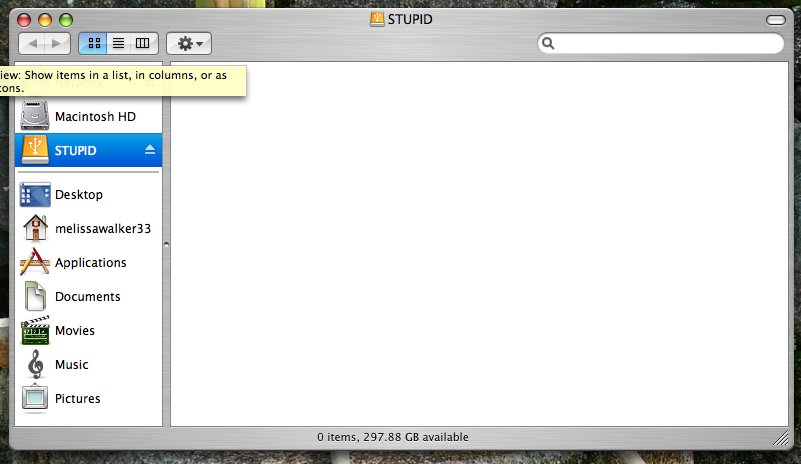Click the window resize corner grip
This screenshot has height=464, width=801.
click(x=781, y=438)
